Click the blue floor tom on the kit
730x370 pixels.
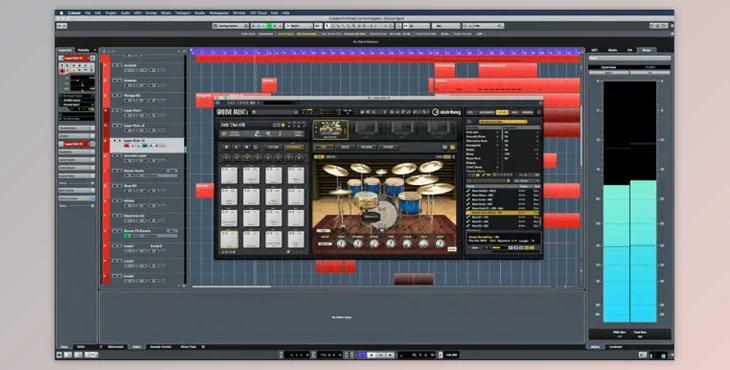pos(410,202)
